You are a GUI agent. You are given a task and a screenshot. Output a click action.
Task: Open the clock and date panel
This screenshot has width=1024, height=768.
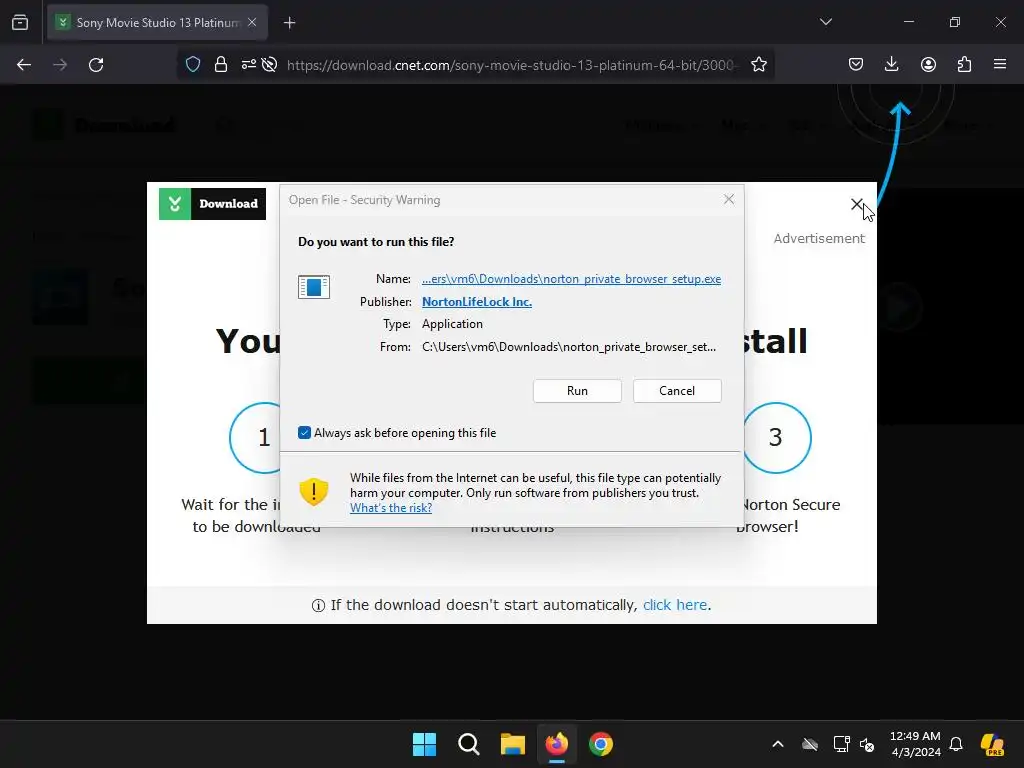pyautogui.click(x=916, y=744)
